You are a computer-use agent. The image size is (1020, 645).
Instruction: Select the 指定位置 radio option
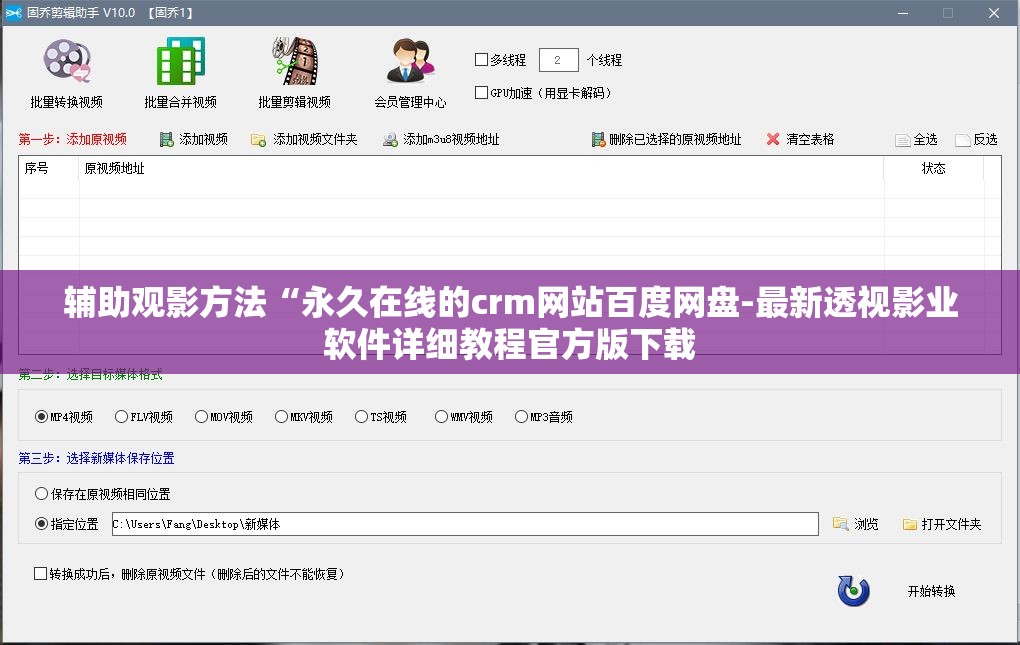click(42, 523)
